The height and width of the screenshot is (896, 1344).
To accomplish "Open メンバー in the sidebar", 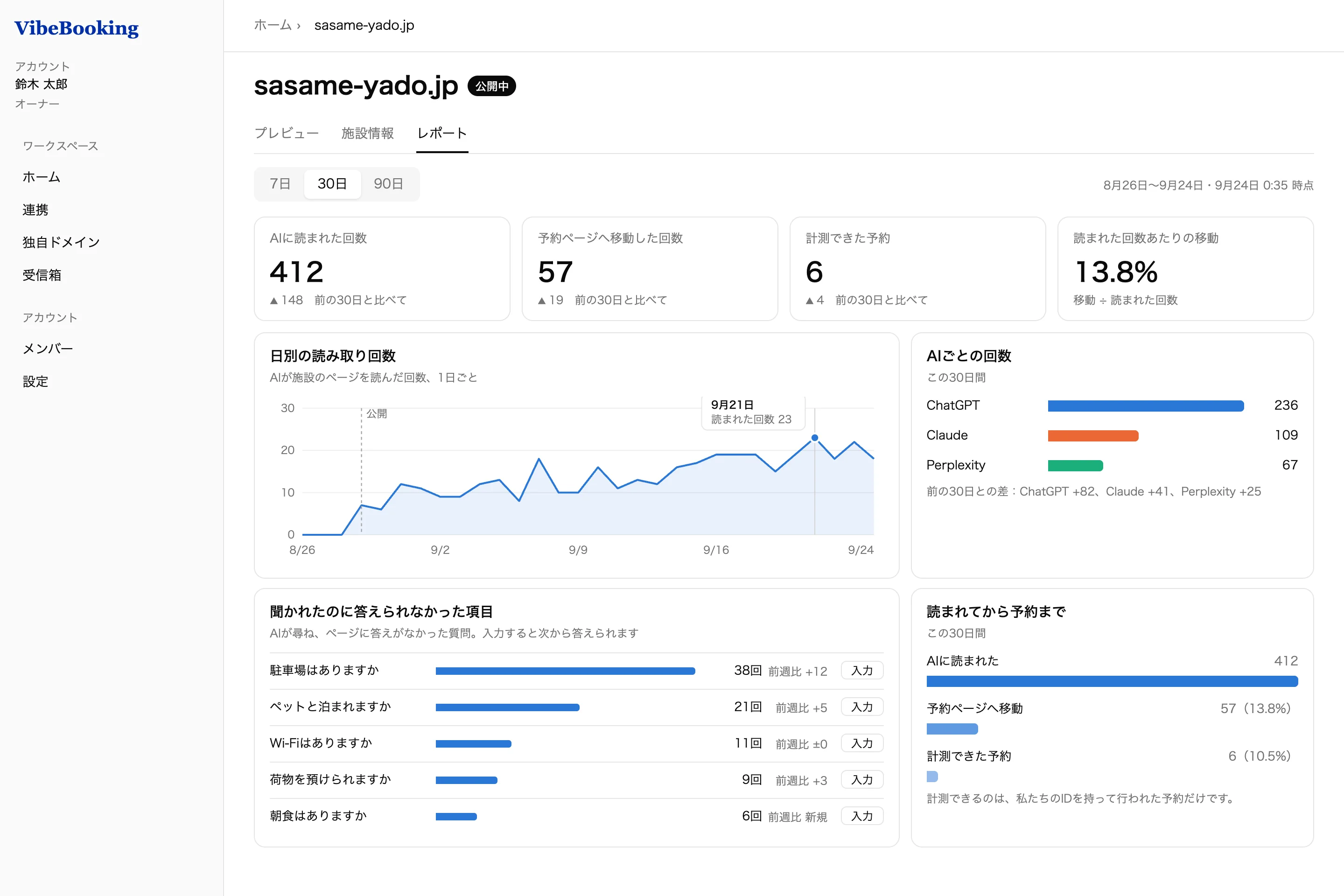I will pos(48,349).
